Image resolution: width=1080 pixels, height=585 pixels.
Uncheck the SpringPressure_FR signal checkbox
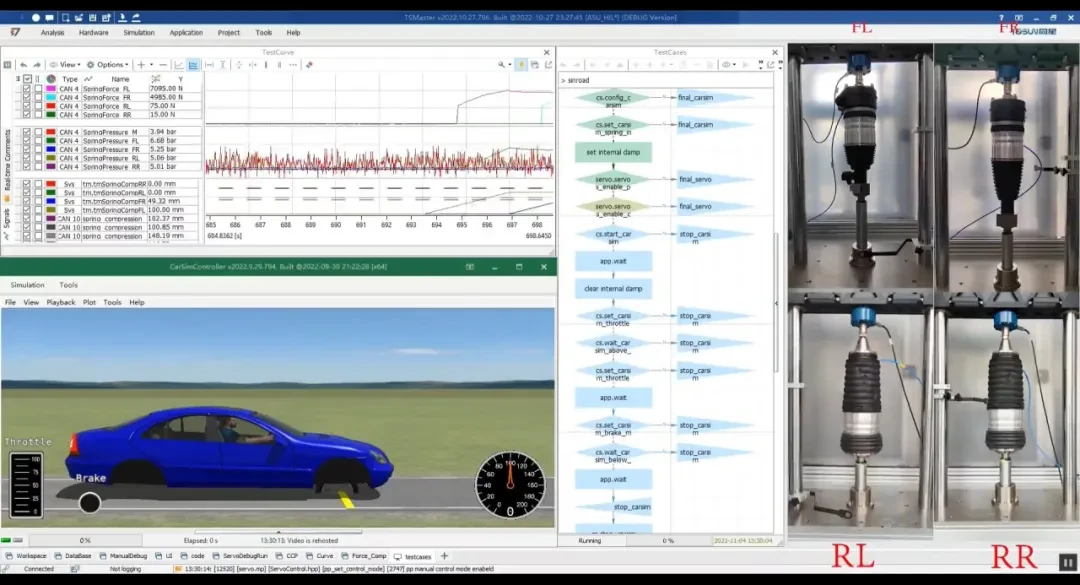(x=27, y=150)
